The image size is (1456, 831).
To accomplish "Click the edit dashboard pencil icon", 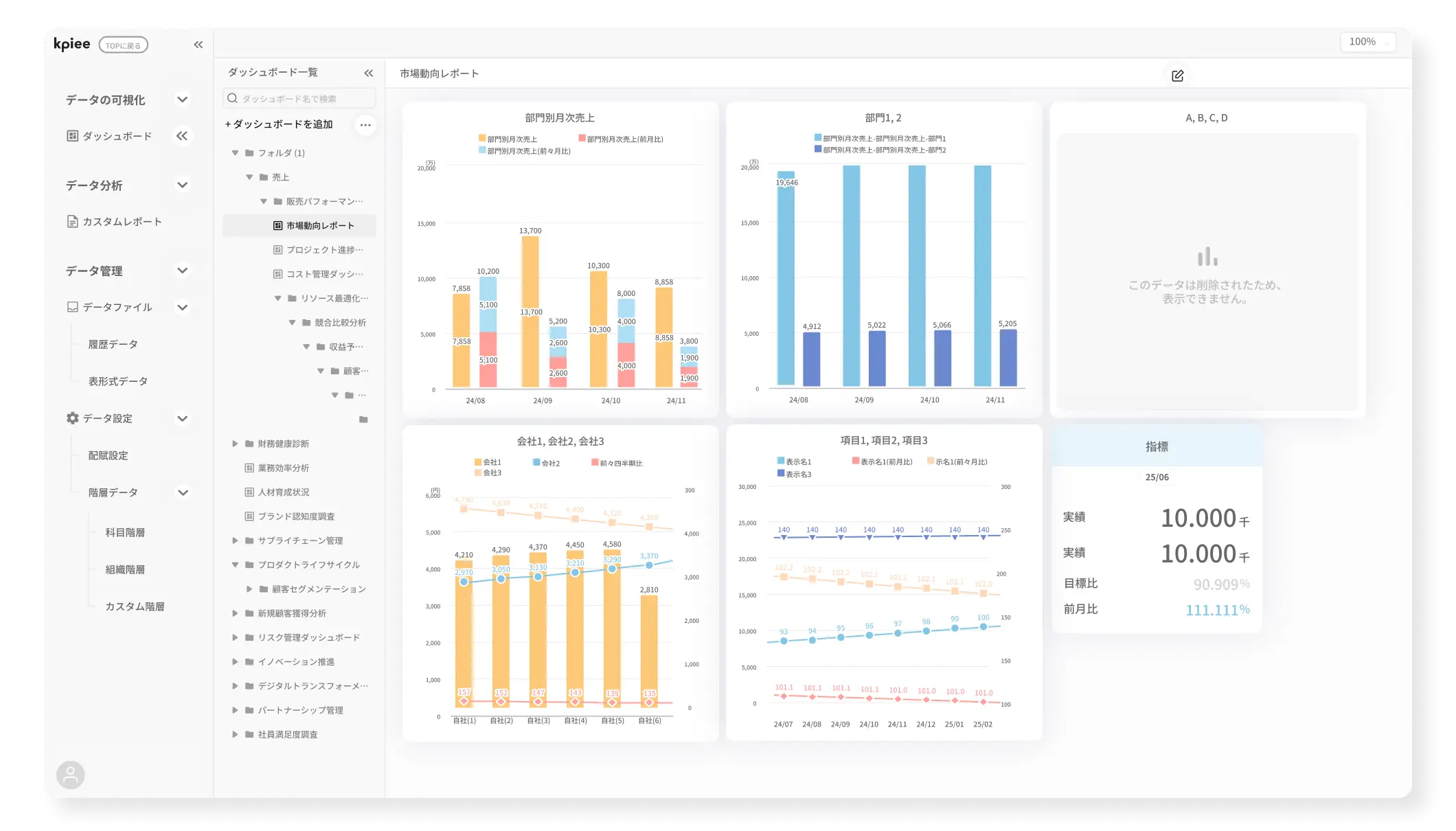I will tap(1177, 76).
